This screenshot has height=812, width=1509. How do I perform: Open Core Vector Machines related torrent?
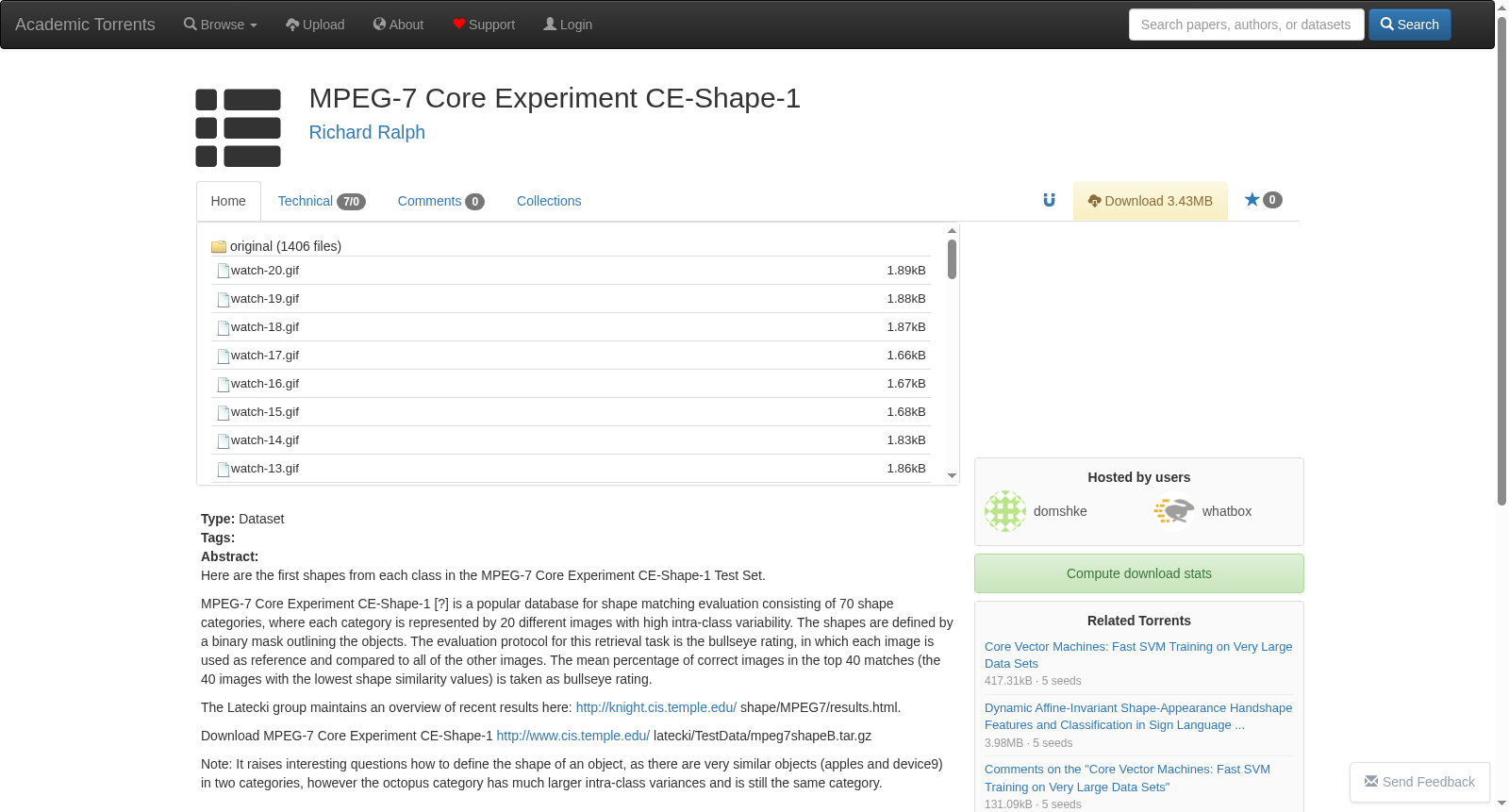tap(1138, 655)
